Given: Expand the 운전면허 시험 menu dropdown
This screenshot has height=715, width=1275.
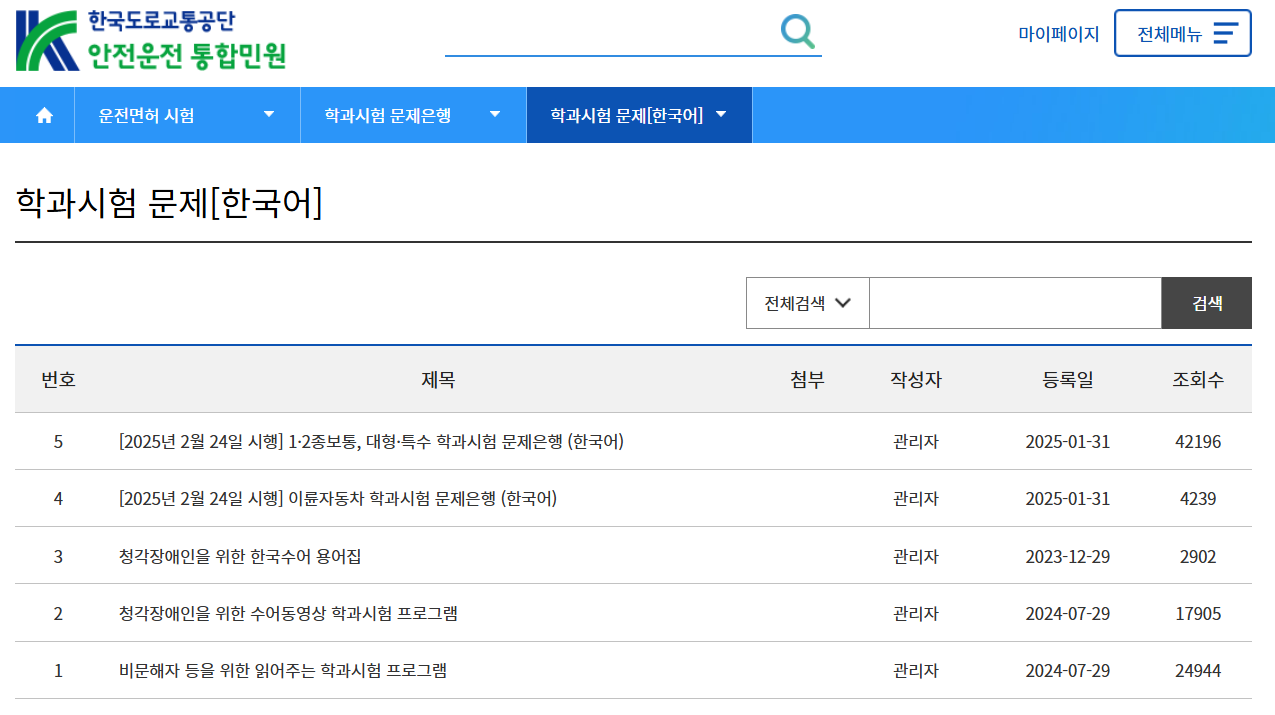Looking at the screenshot, I should (187, 115).
